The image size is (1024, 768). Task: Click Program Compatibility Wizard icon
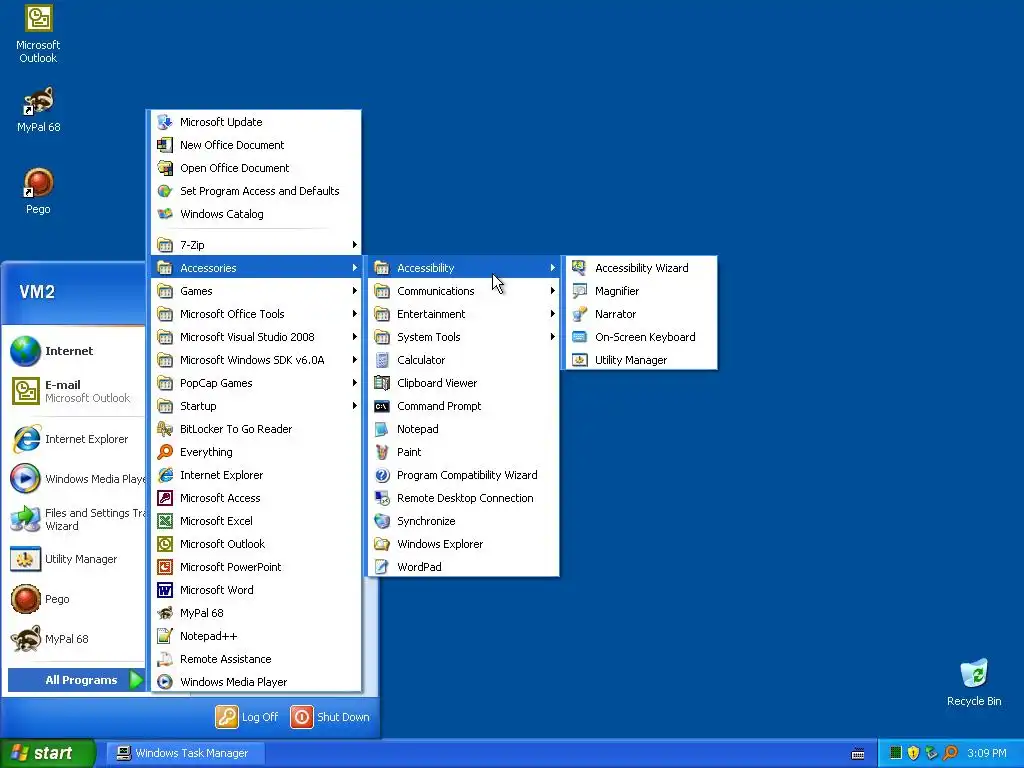pos(382,475)
